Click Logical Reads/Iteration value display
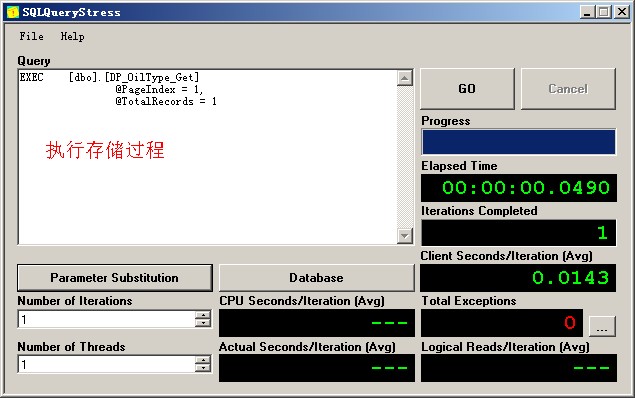Screen dimensions: 635x398 [519, 368]
